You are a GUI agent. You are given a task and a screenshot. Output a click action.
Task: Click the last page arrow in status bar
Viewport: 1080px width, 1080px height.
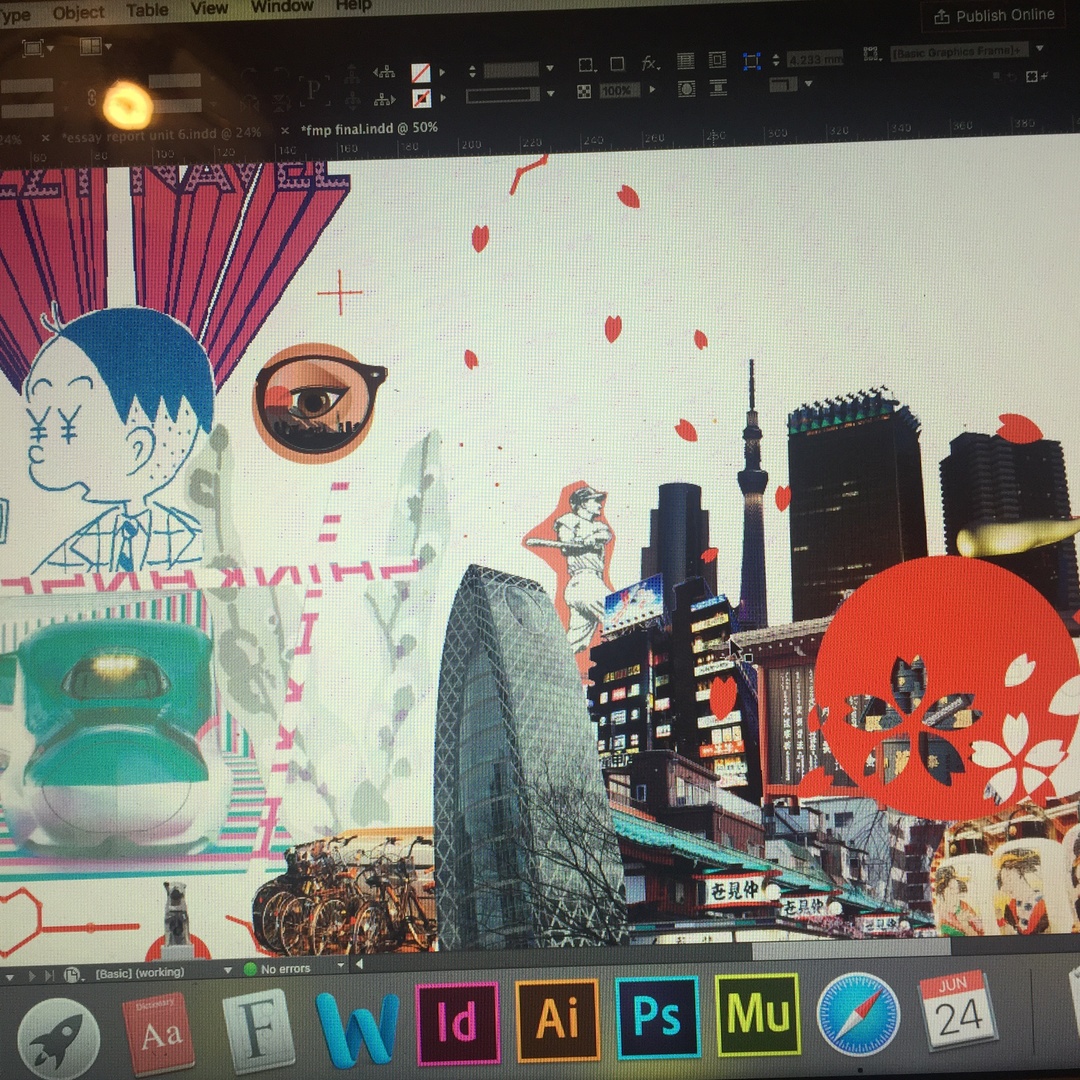pos(49,975)
